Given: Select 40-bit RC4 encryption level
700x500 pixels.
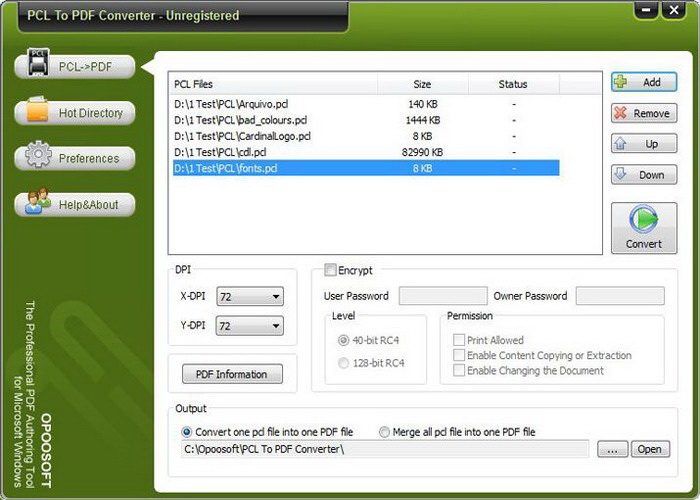Looking at the screenshot, I should point(343,340).
